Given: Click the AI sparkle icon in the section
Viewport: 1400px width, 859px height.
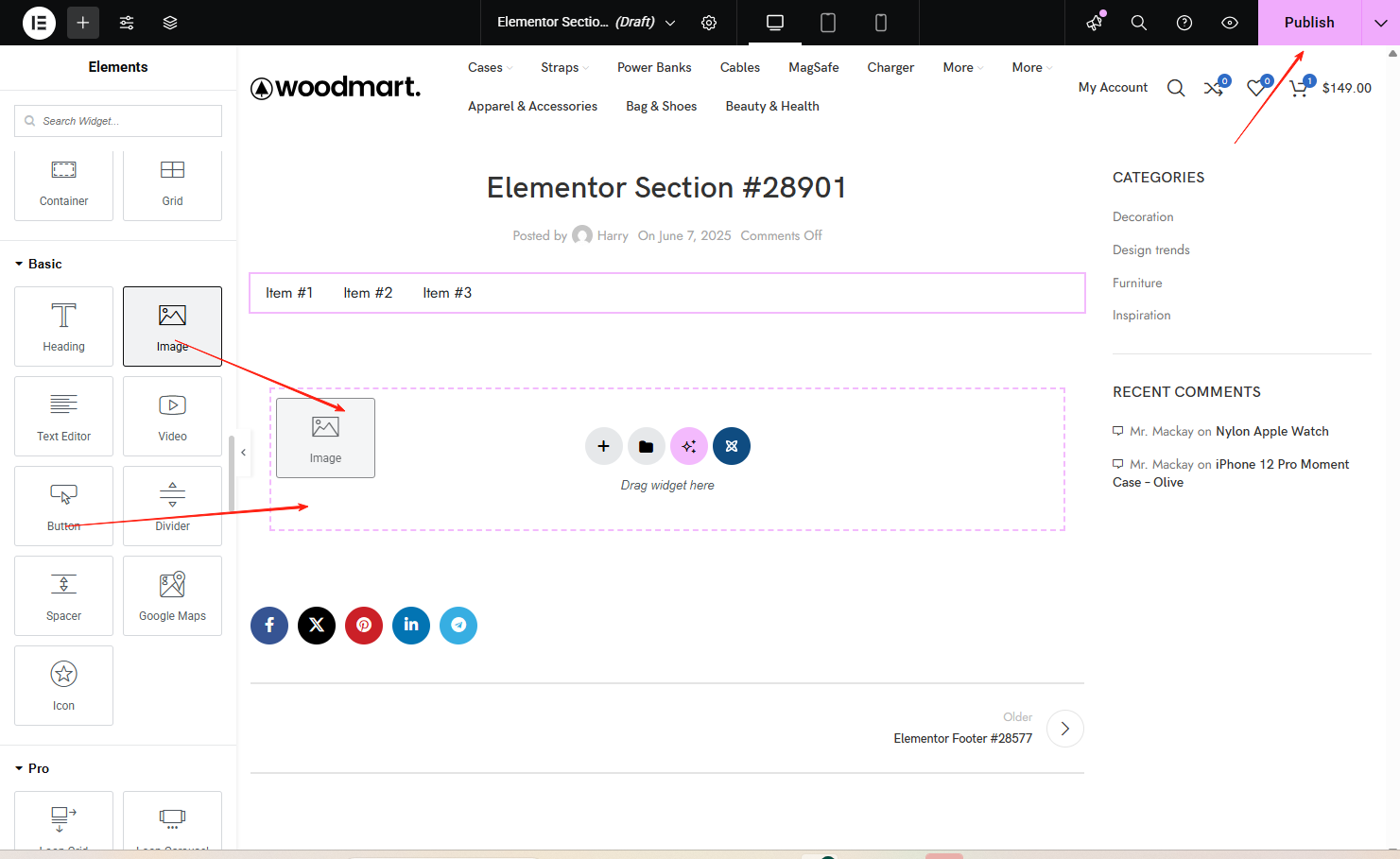Looking at the screenshot, I should click(689, 445).
